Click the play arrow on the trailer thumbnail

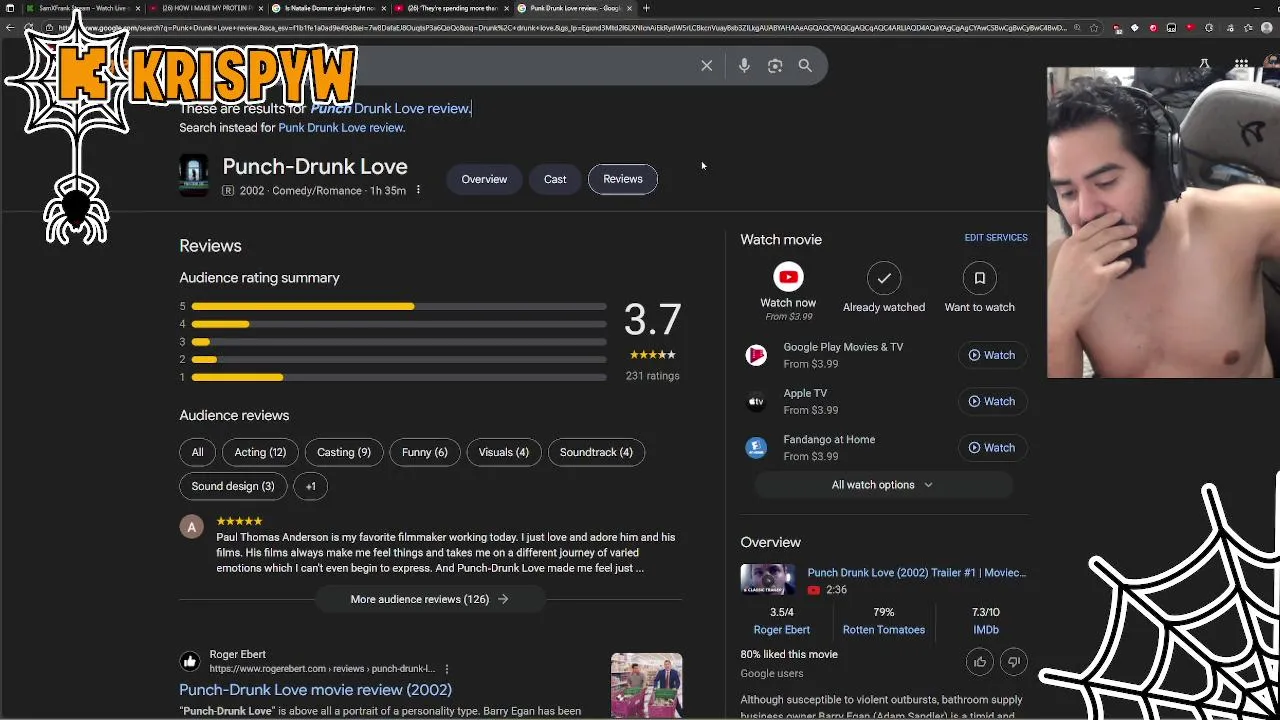pos(768,580)
